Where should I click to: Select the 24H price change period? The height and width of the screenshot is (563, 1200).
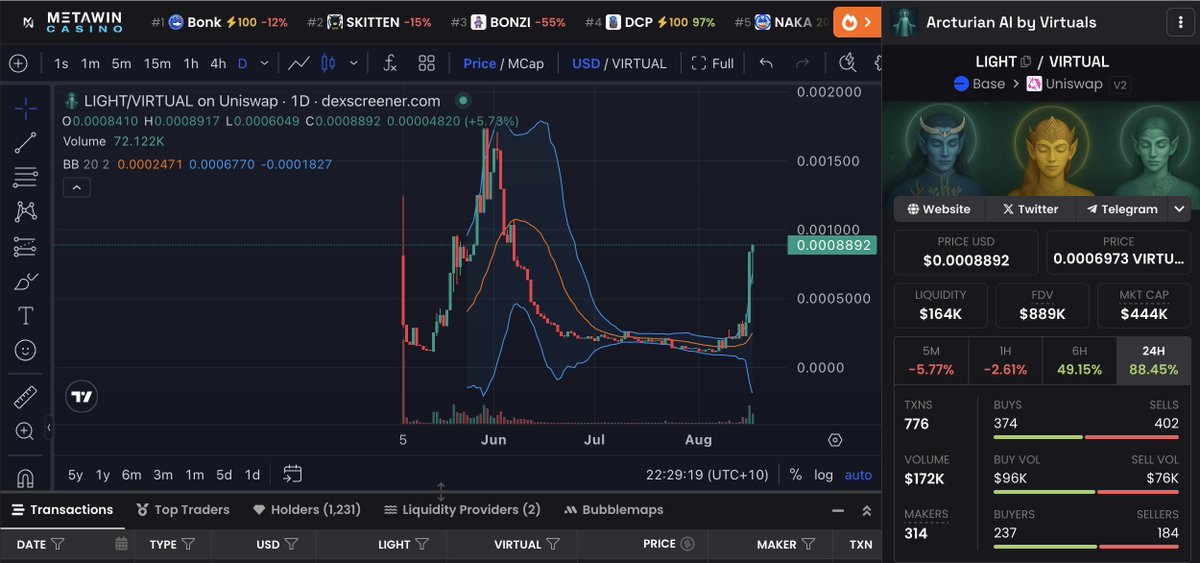tap(1153, 361)
